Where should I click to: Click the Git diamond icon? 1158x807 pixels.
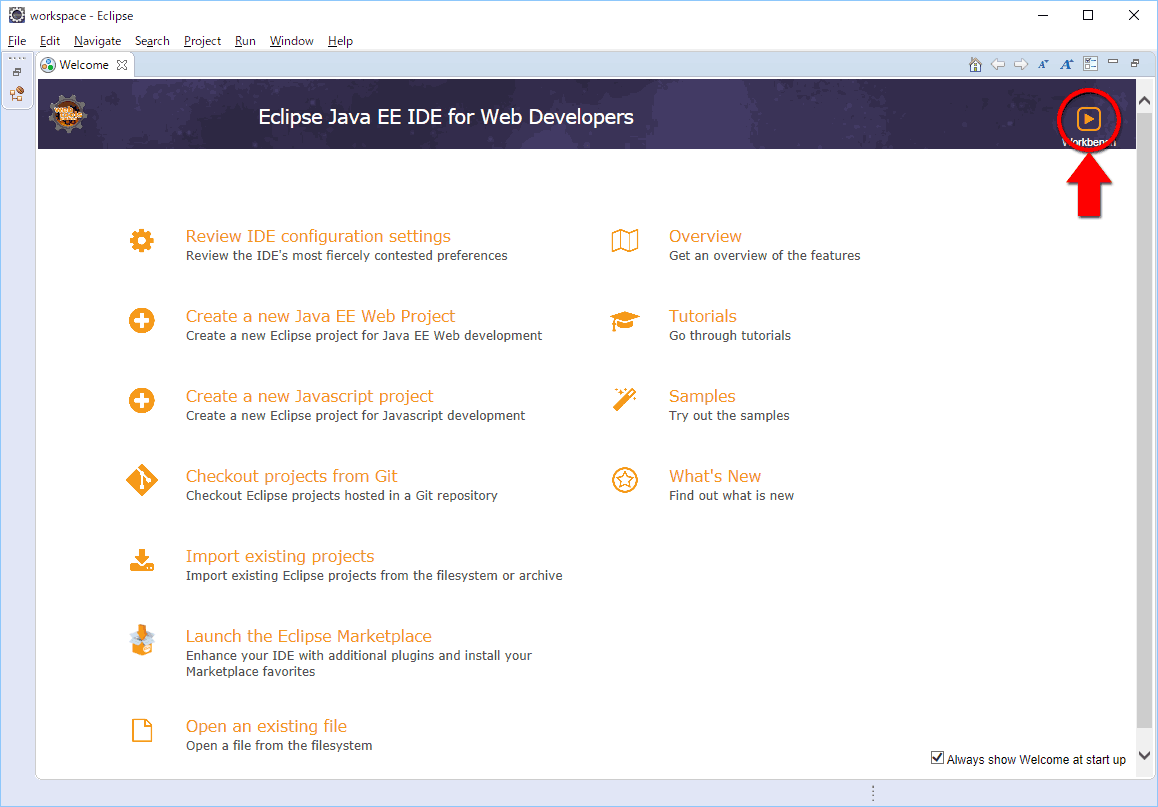point(142,481)
